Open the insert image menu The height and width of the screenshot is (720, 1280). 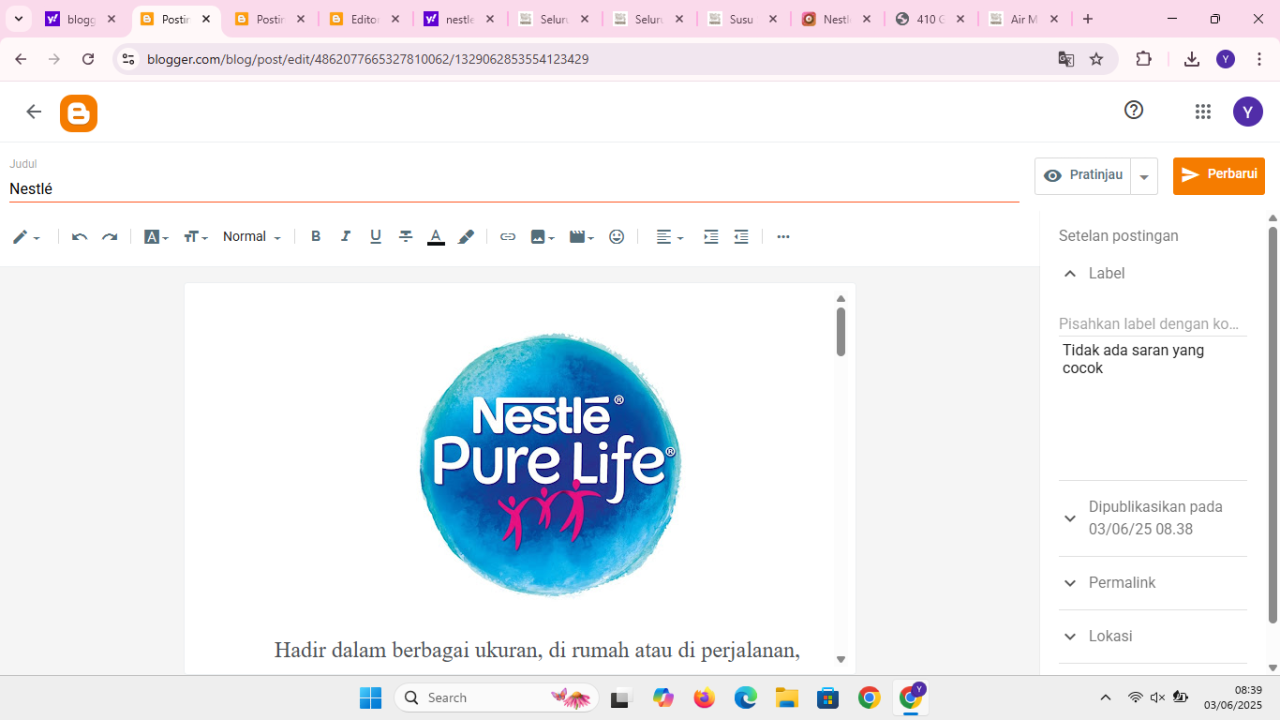click(542, 237)
